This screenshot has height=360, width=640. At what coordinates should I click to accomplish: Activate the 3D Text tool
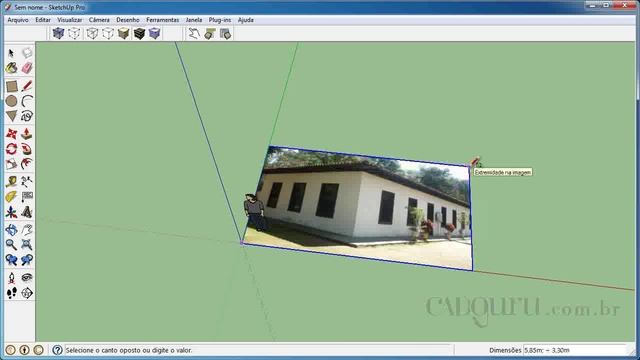[27, 212]
